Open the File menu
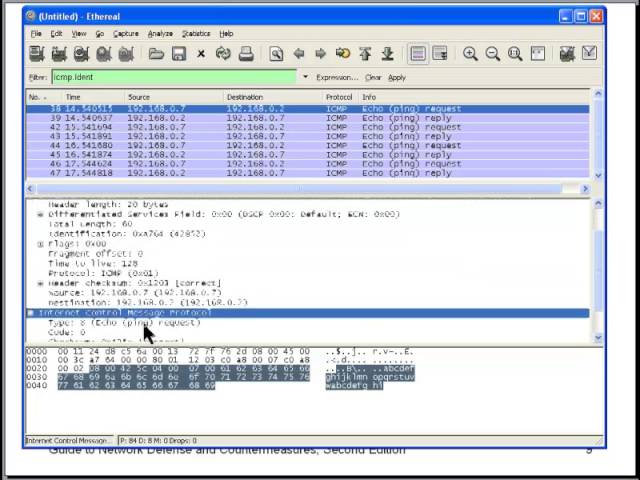The image size is (640, 480). [36, 34]
